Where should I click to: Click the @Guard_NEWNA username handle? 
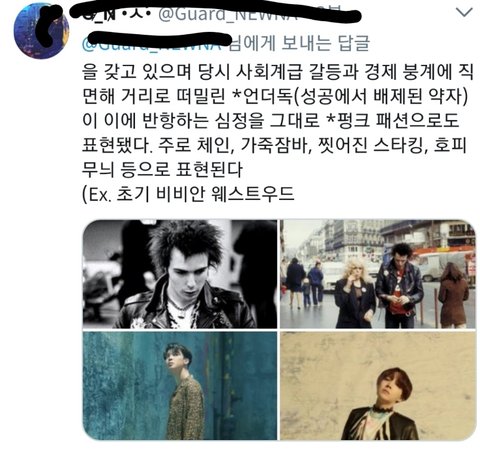(x=227, y=15)
